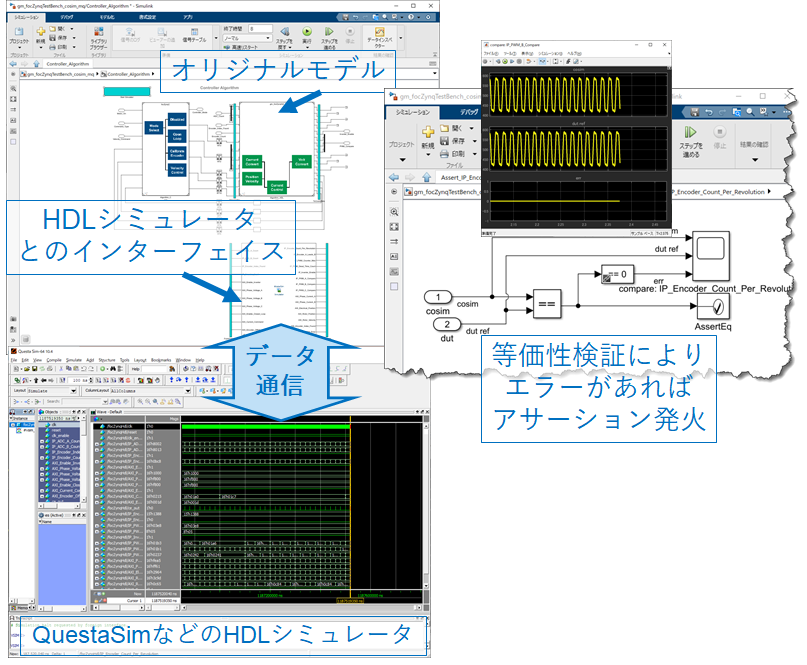The image size is (807, 665).
Task: Open simulation mode dropdown showing ノーマル
Action: point(247,38)
